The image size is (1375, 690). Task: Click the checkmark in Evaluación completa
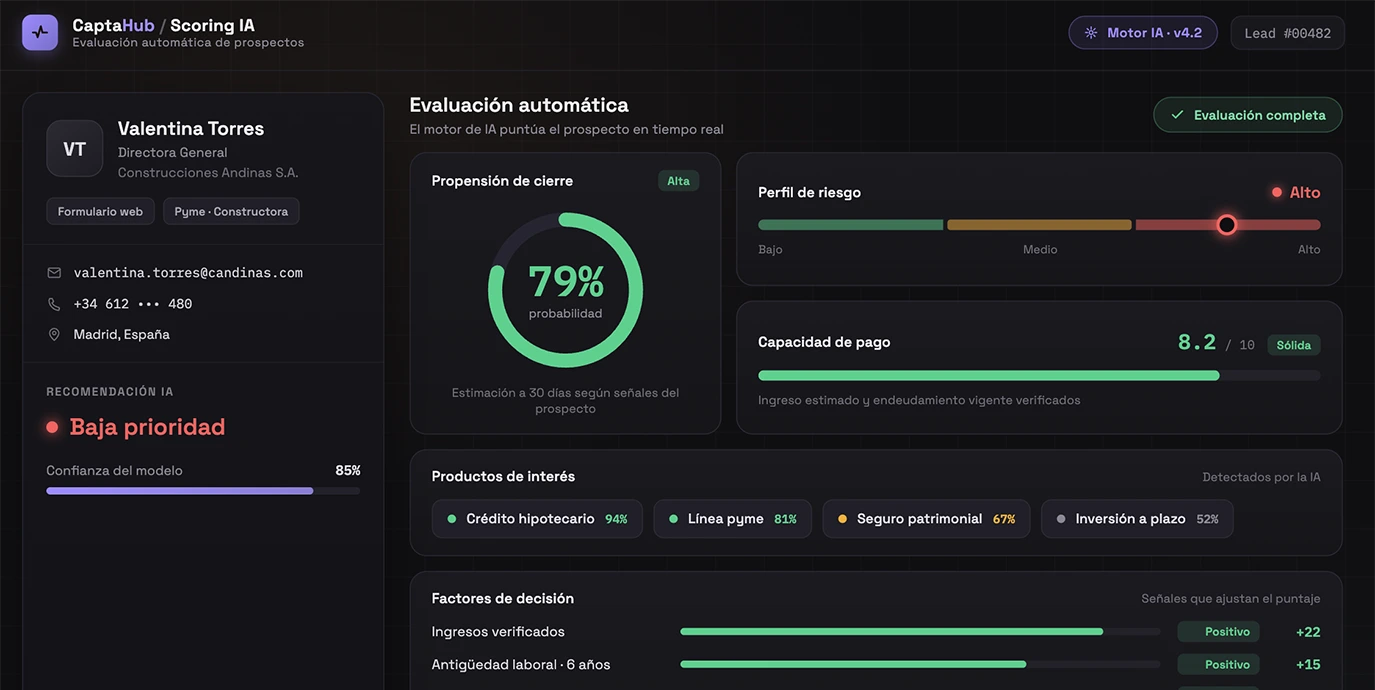pos(1177,115)
